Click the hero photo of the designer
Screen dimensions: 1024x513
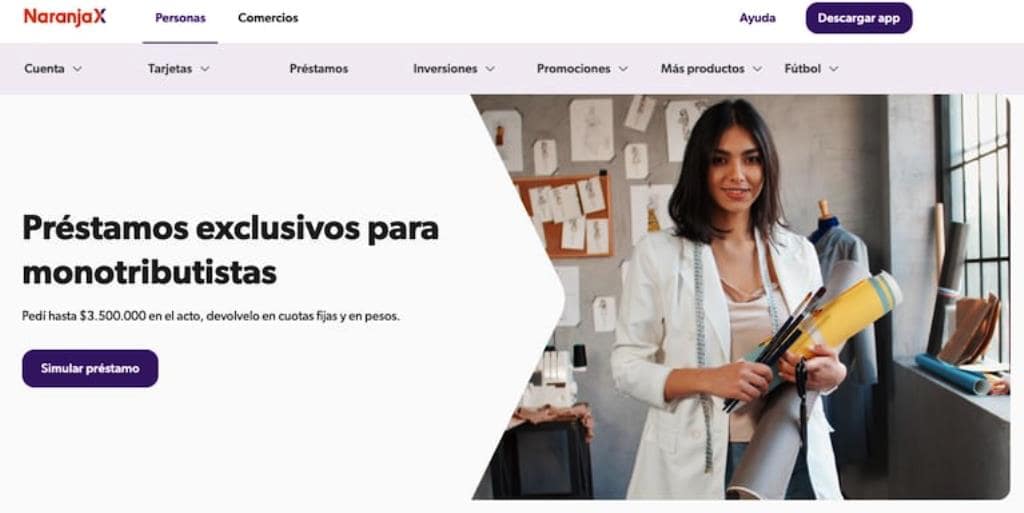coord(741,297)
